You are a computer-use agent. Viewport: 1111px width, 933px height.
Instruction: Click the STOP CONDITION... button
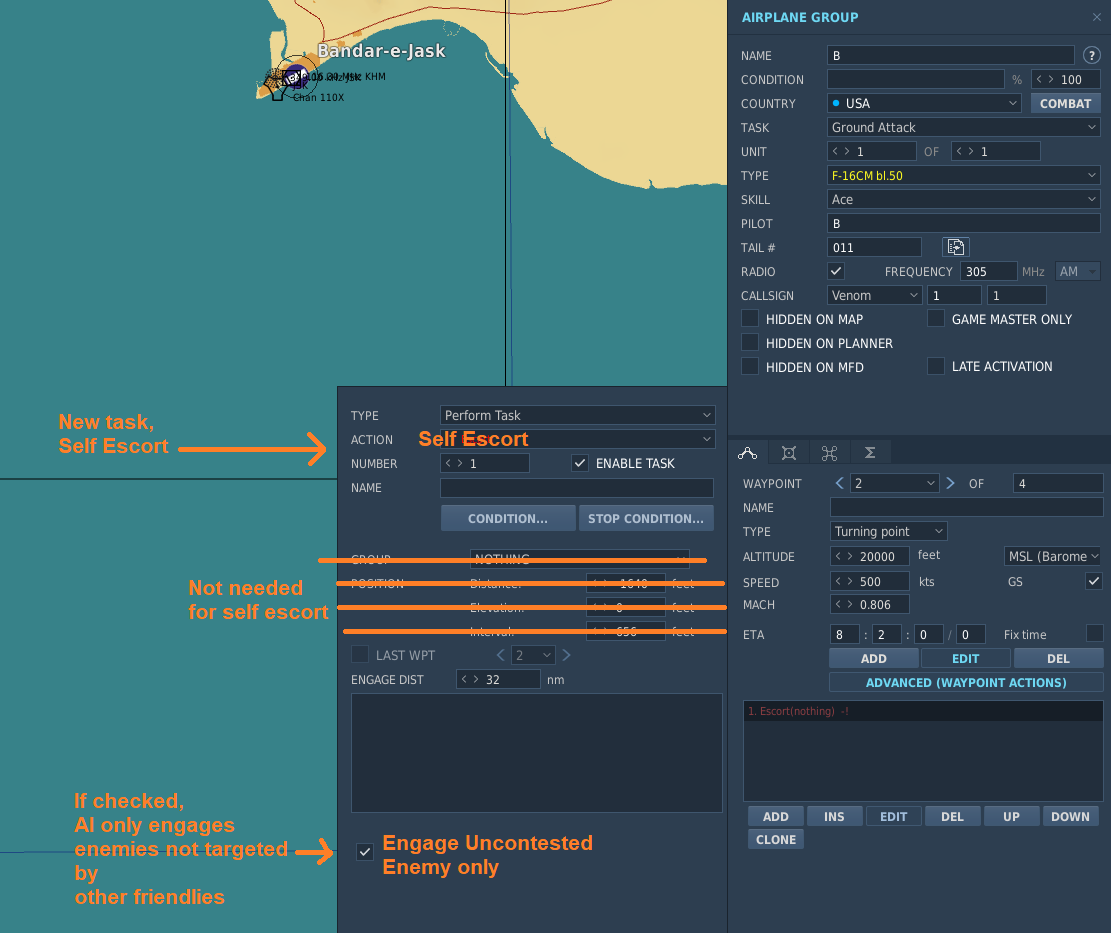point(646,519)
